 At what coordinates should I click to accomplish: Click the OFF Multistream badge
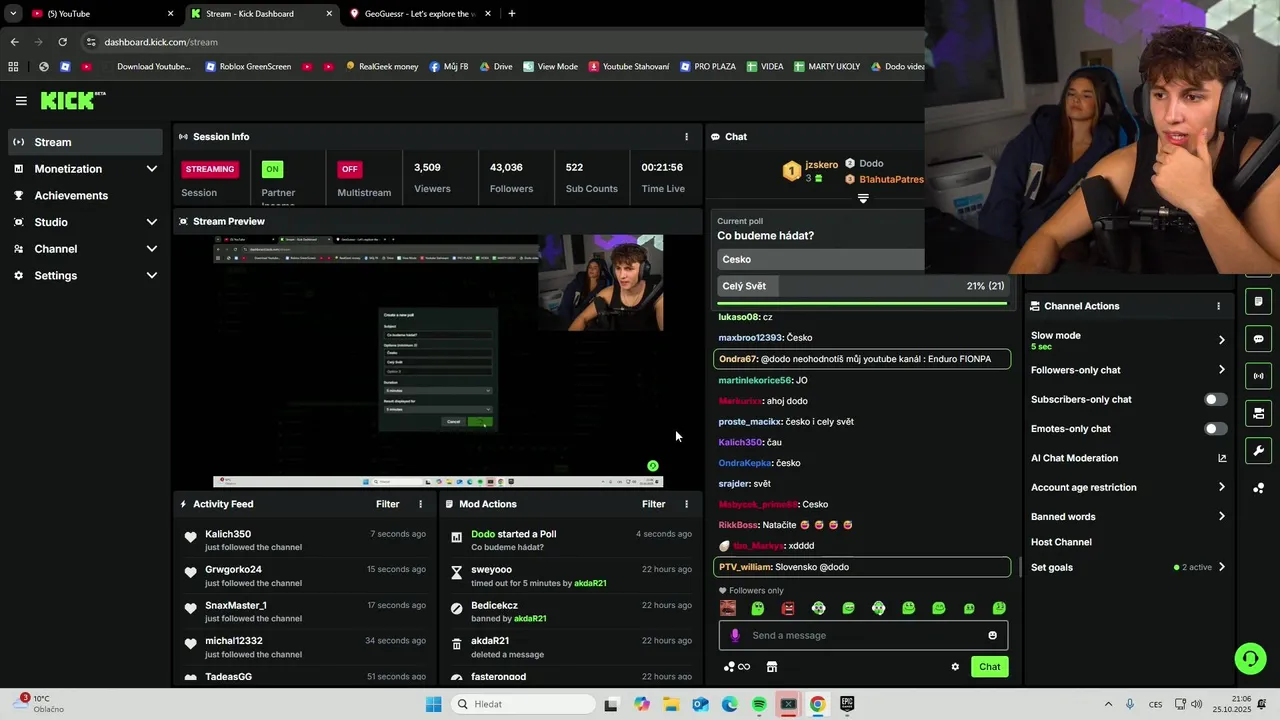pos(349,169)
